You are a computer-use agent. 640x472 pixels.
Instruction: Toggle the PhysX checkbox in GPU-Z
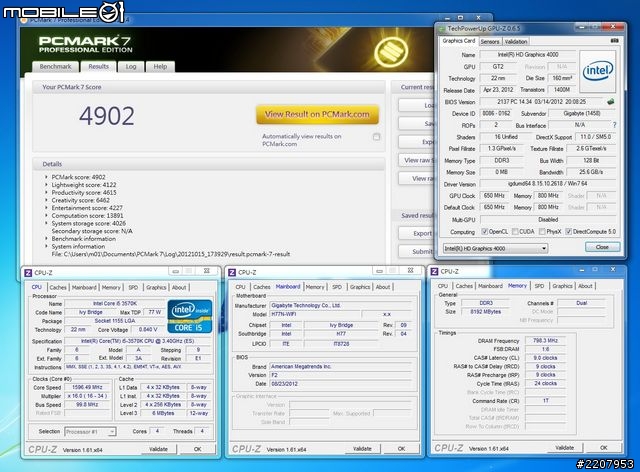(542, 232)
